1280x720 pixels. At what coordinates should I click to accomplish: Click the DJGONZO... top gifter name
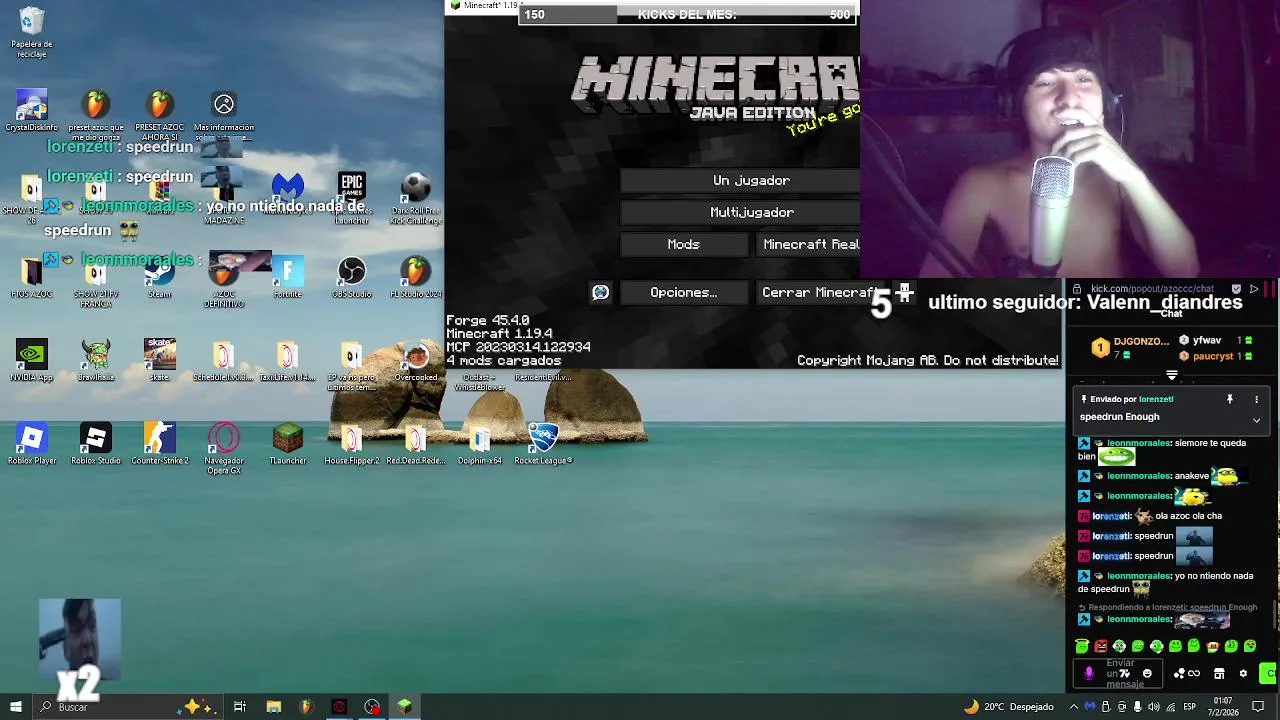1141,341
